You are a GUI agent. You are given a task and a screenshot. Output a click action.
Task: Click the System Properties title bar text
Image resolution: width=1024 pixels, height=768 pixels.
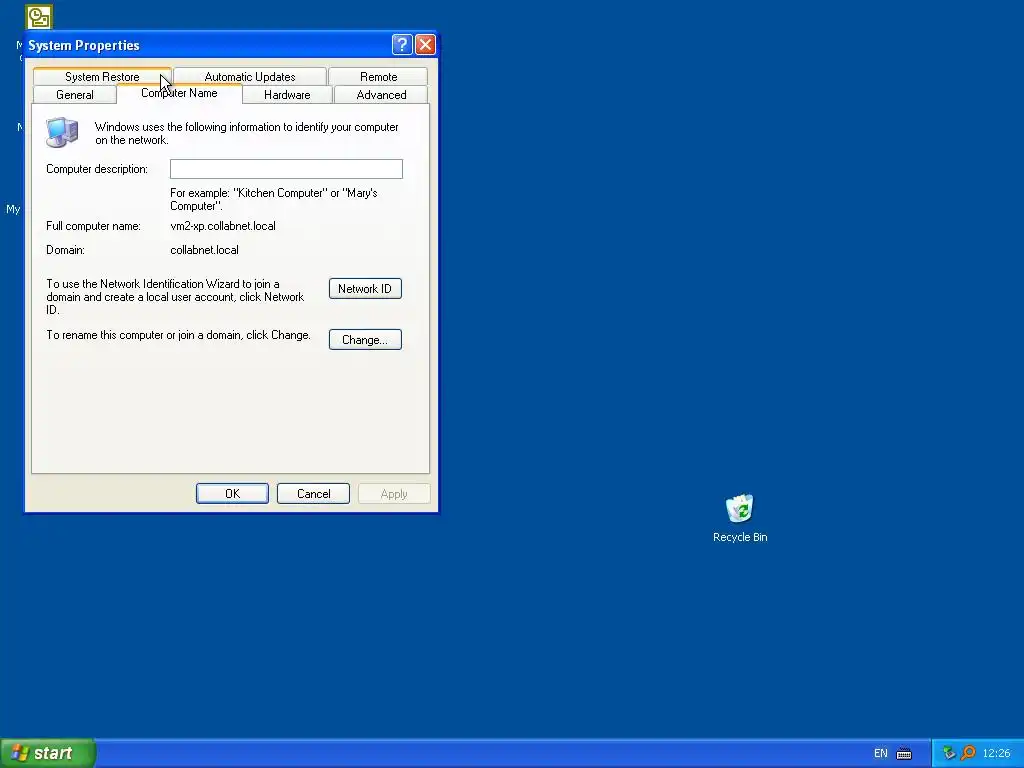click(84, 45)
